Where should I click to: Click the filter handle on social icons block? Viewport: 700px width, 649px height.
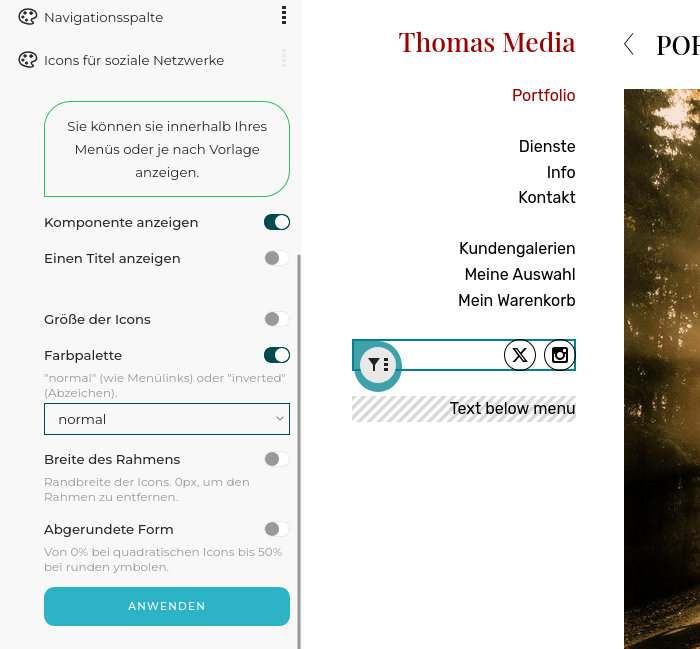tap(378, 365)
